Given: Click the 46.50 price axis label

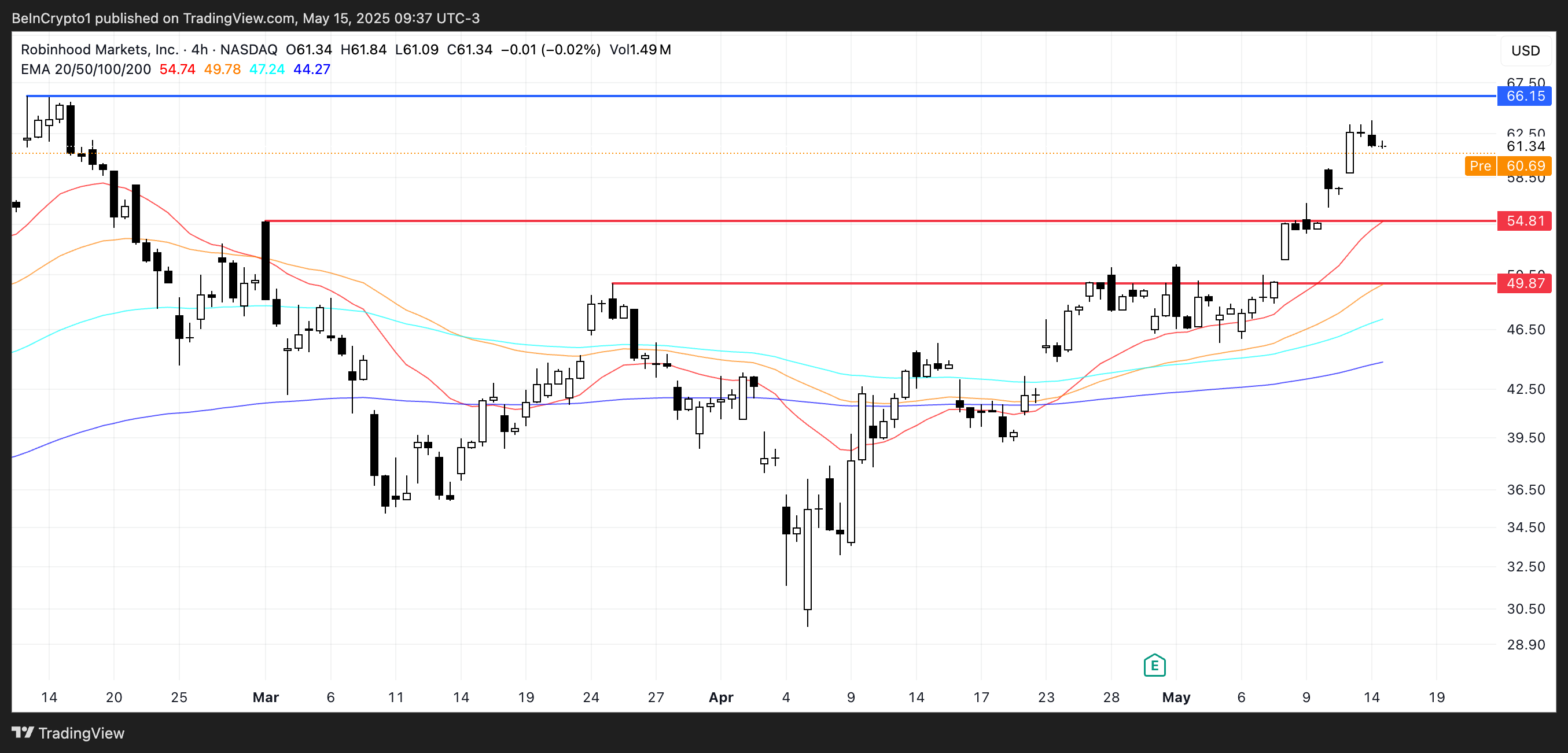Looking at the screenshot, I should pos(1525,329).
